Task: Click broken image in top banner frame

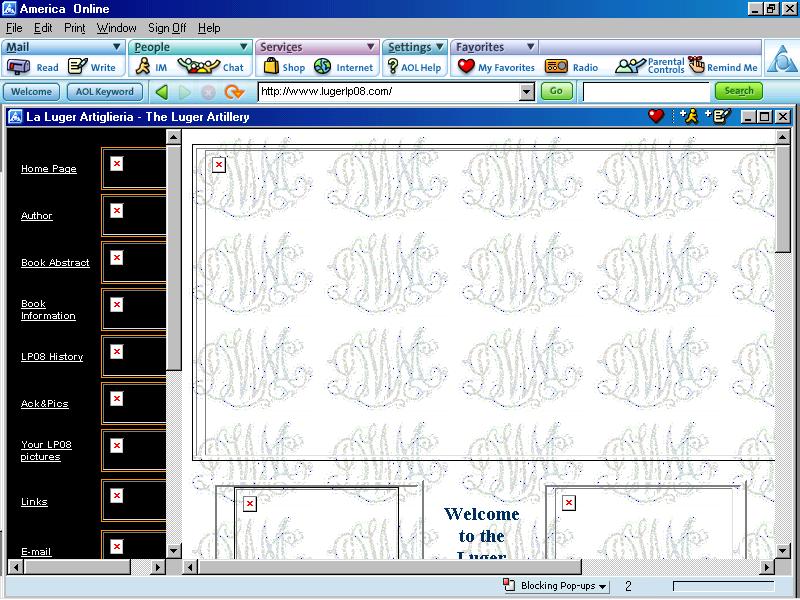Action: pyautogui.click(x=219, y=165)
